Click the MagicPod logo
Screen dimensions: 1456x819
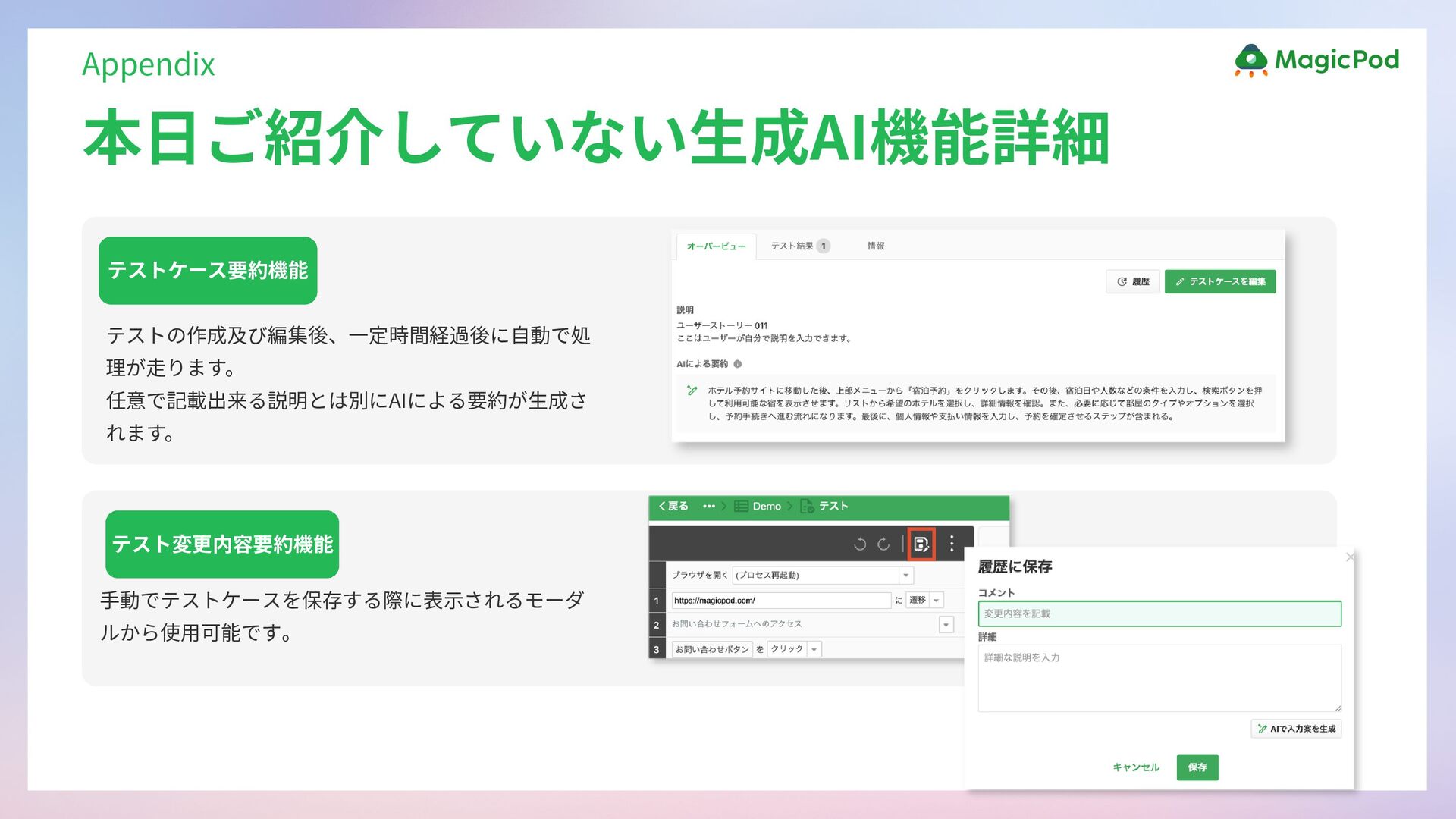point(1316,61)
